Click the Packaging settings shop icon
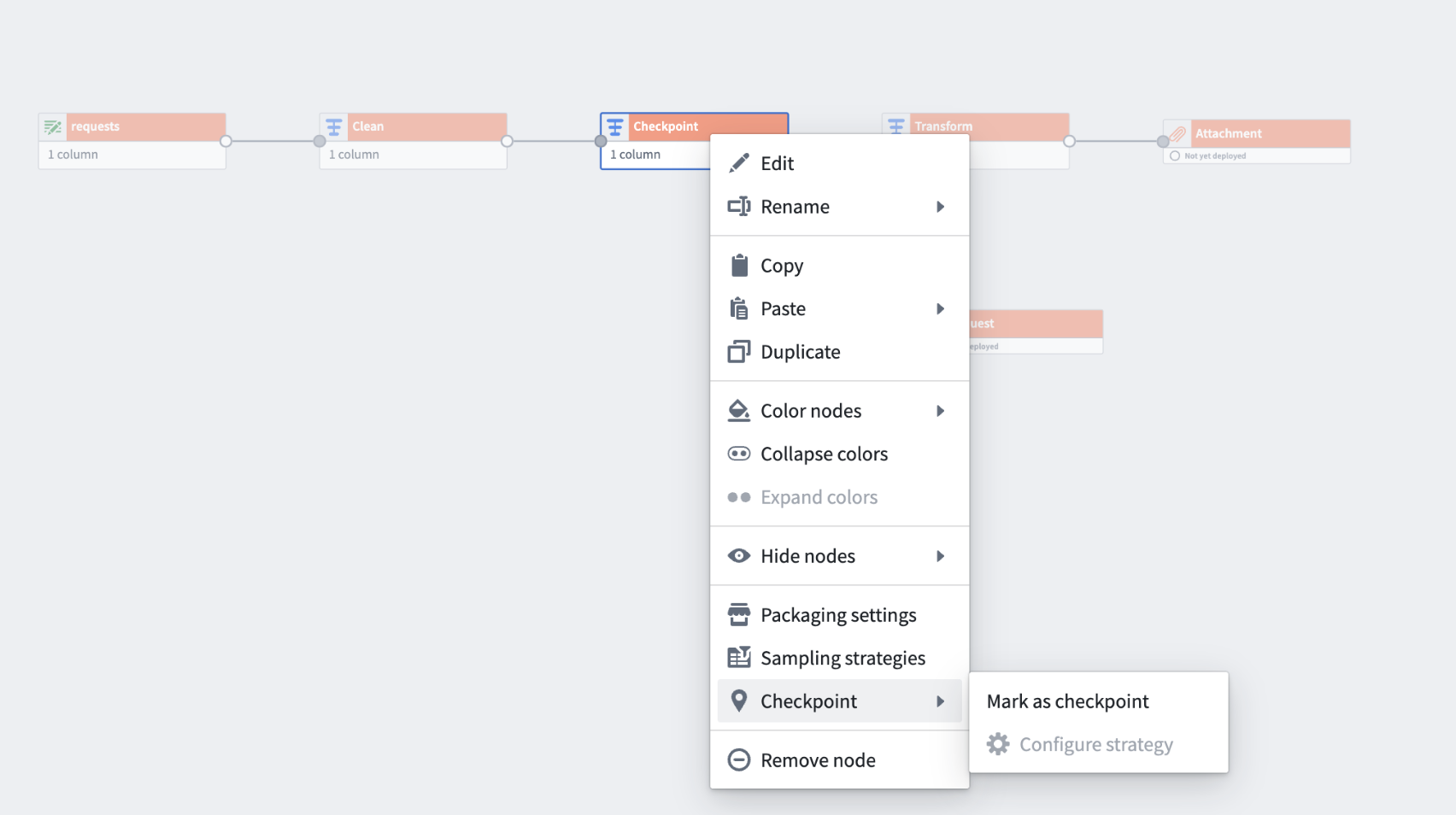The width and height of the screenshot is (1456, 815). click(x=739, y=615)
